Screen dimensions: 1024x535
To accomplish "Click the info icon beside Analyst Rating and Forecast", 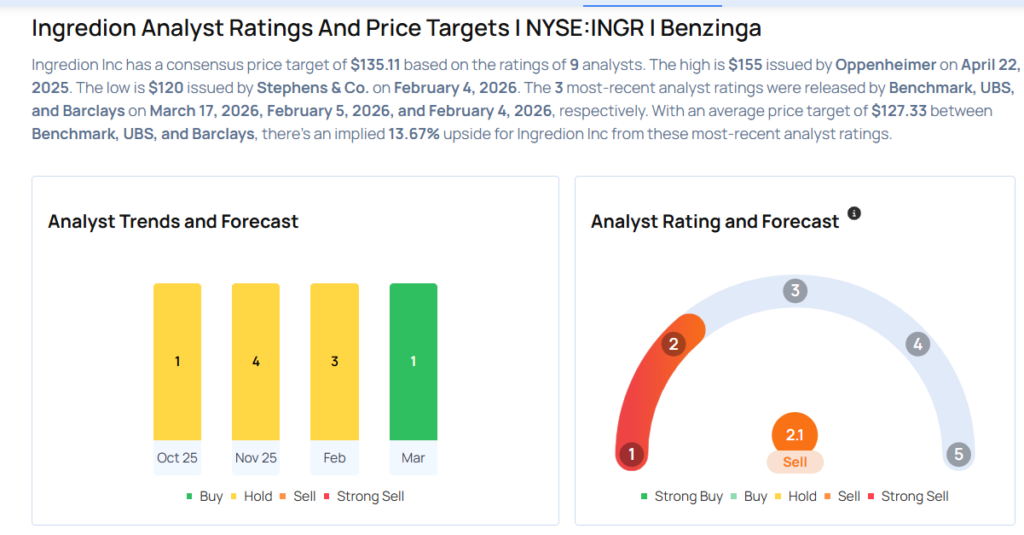I will tap(854, 214).
